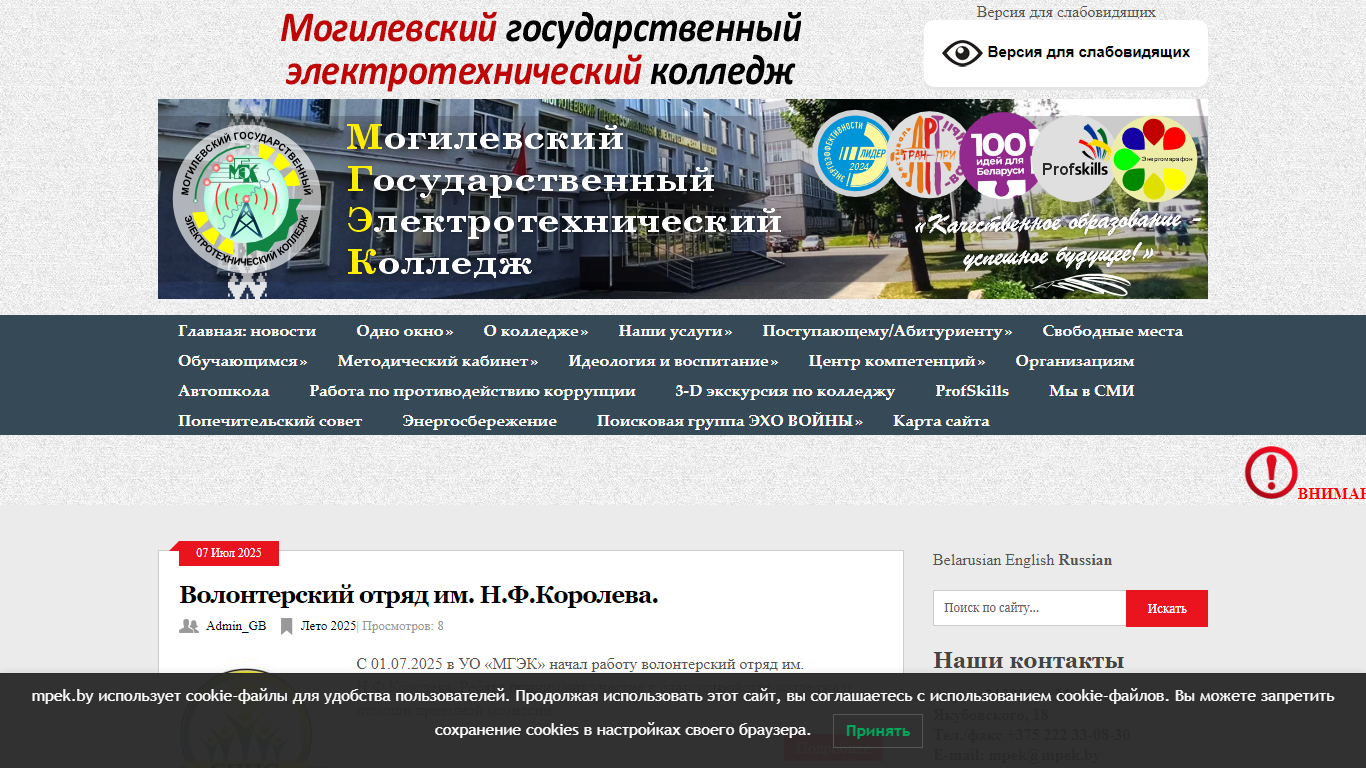Click the colorful Energy Marathon badge
The width and height of the screenshot is (1366, 768).
tap(1154, 159)
